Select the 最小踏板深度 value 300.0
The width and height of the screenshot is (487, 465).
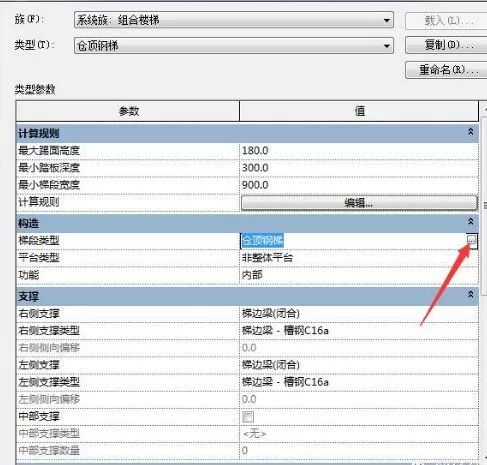pos(255,168)
